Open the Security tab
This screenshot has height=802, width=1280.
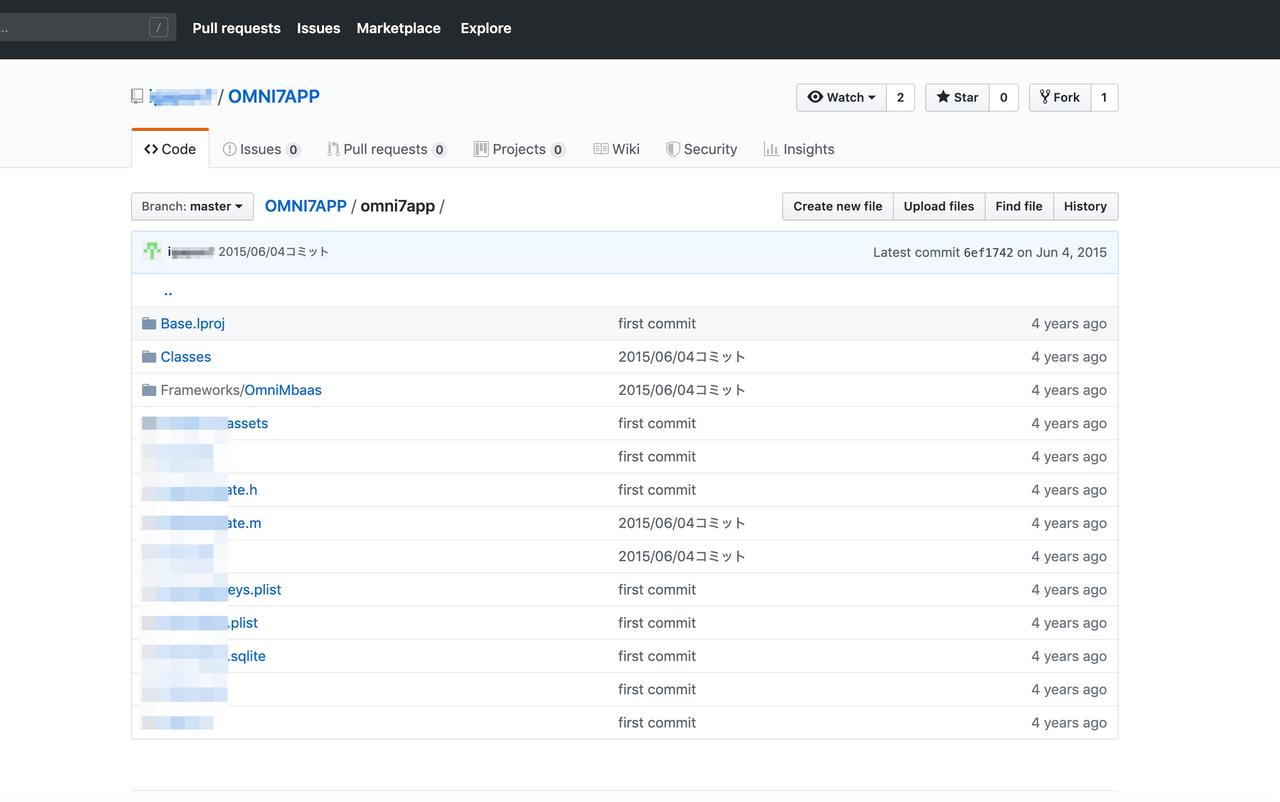(x=701, y=149)
